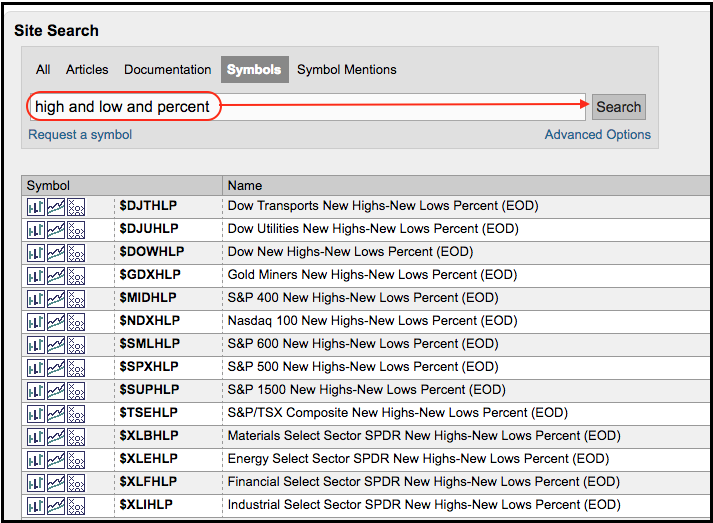Select the Documentation tab
The image size is (713, 523).
click(x=167, y=70)
